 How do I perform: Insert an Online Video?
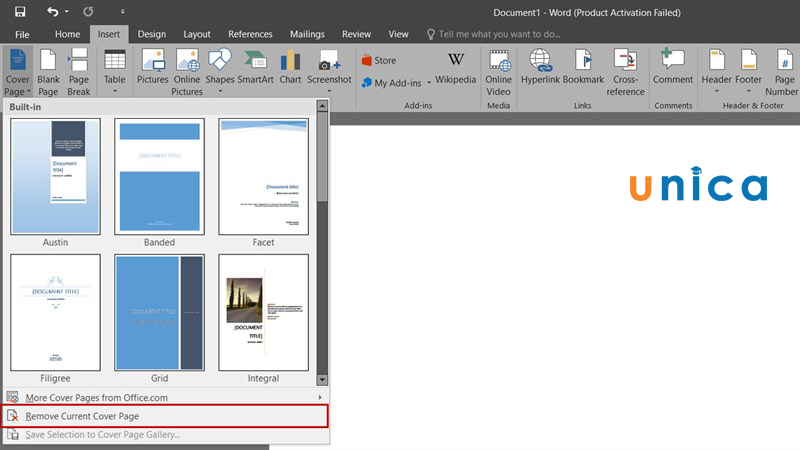tap(498, 71)
